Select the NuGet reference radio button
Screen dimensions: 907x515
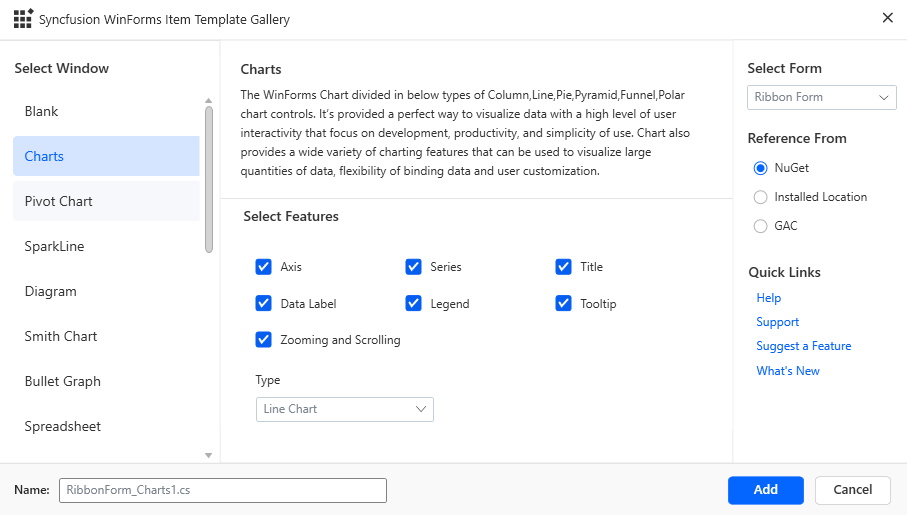tap(760, 168)
